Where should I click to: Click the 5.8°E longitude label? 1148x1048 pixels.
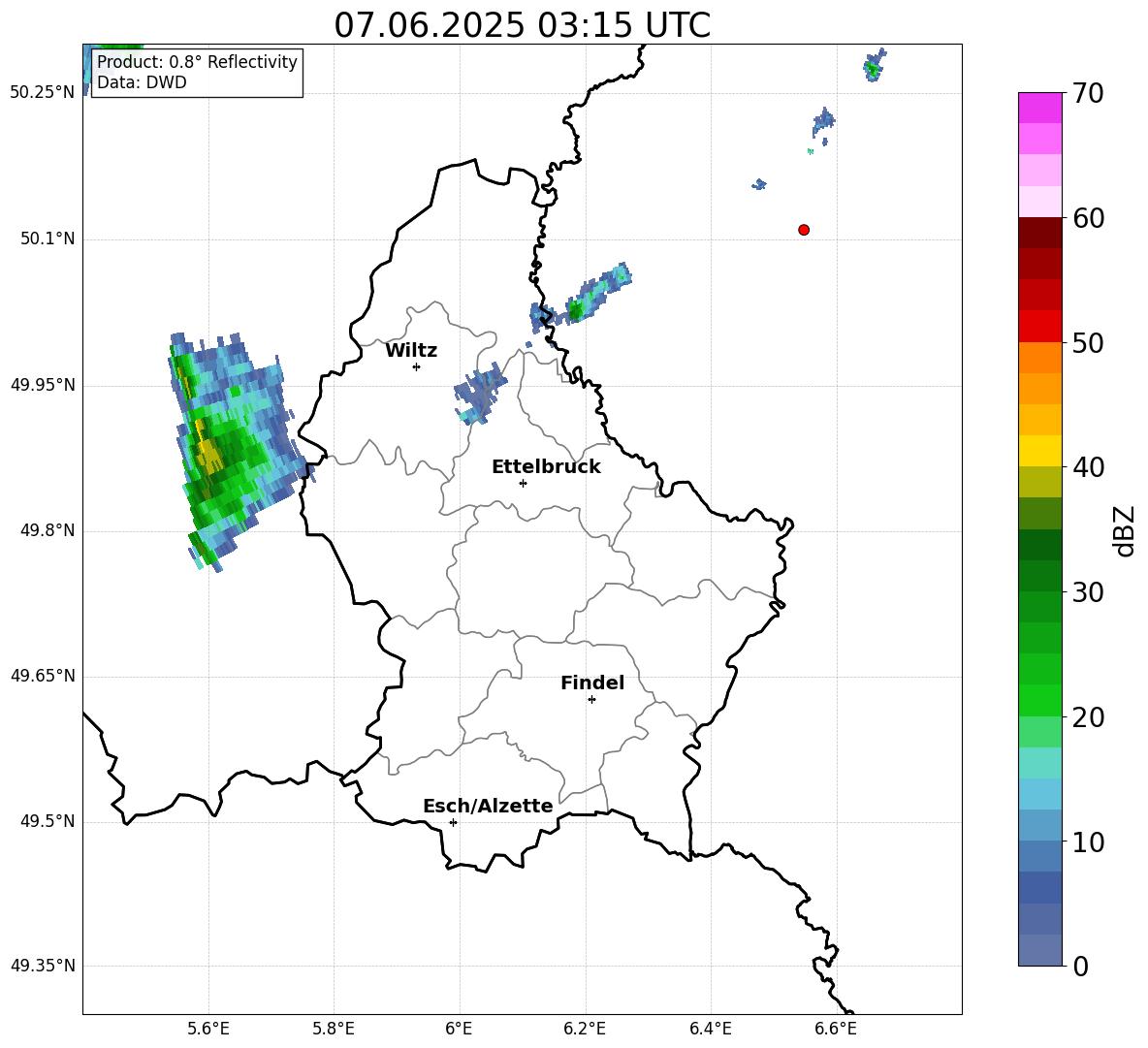tap(334, 1029)
